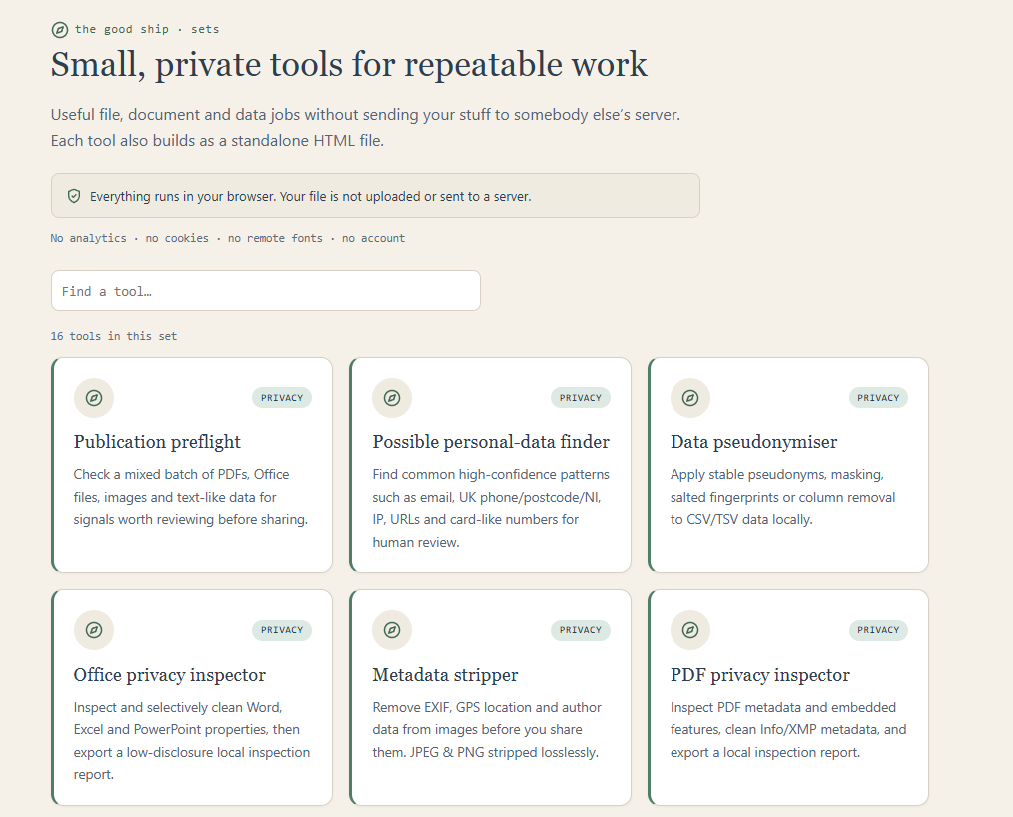Click the 'Useful file, document and data jobs' paragraph
The height and width of the screenshot is (817, 1013).
click(x=366, y=127)
